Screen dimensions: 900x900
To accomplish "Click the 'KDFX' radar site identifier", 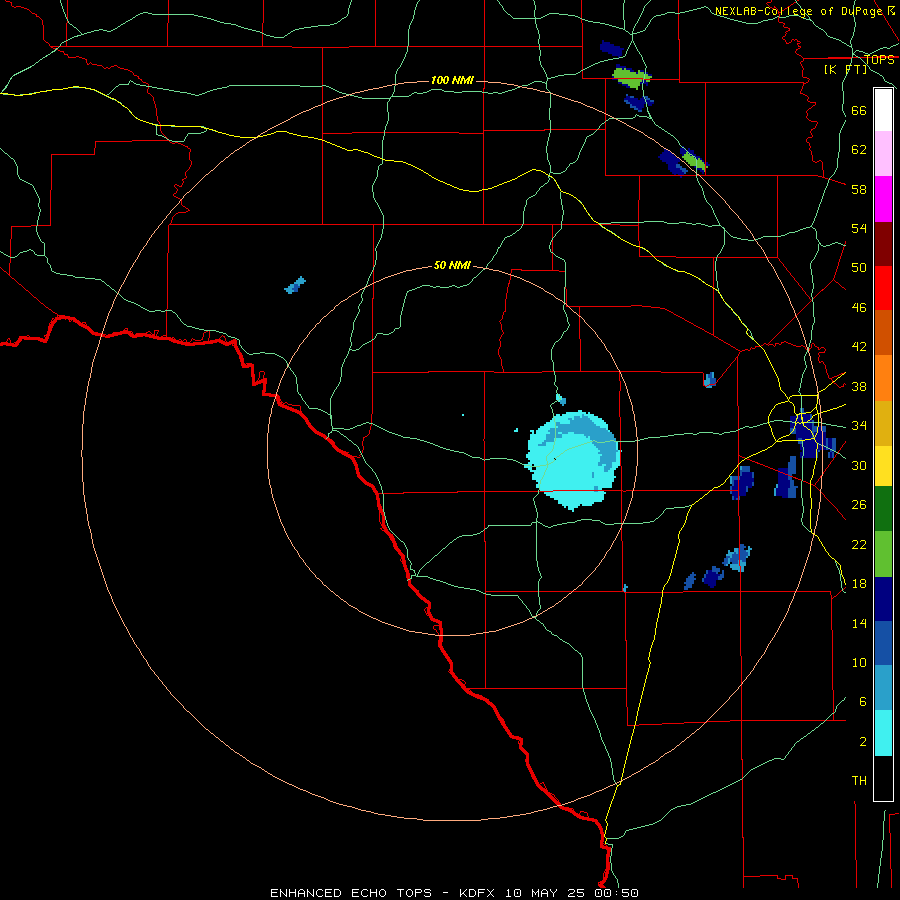I will click(x=479, y=893).
